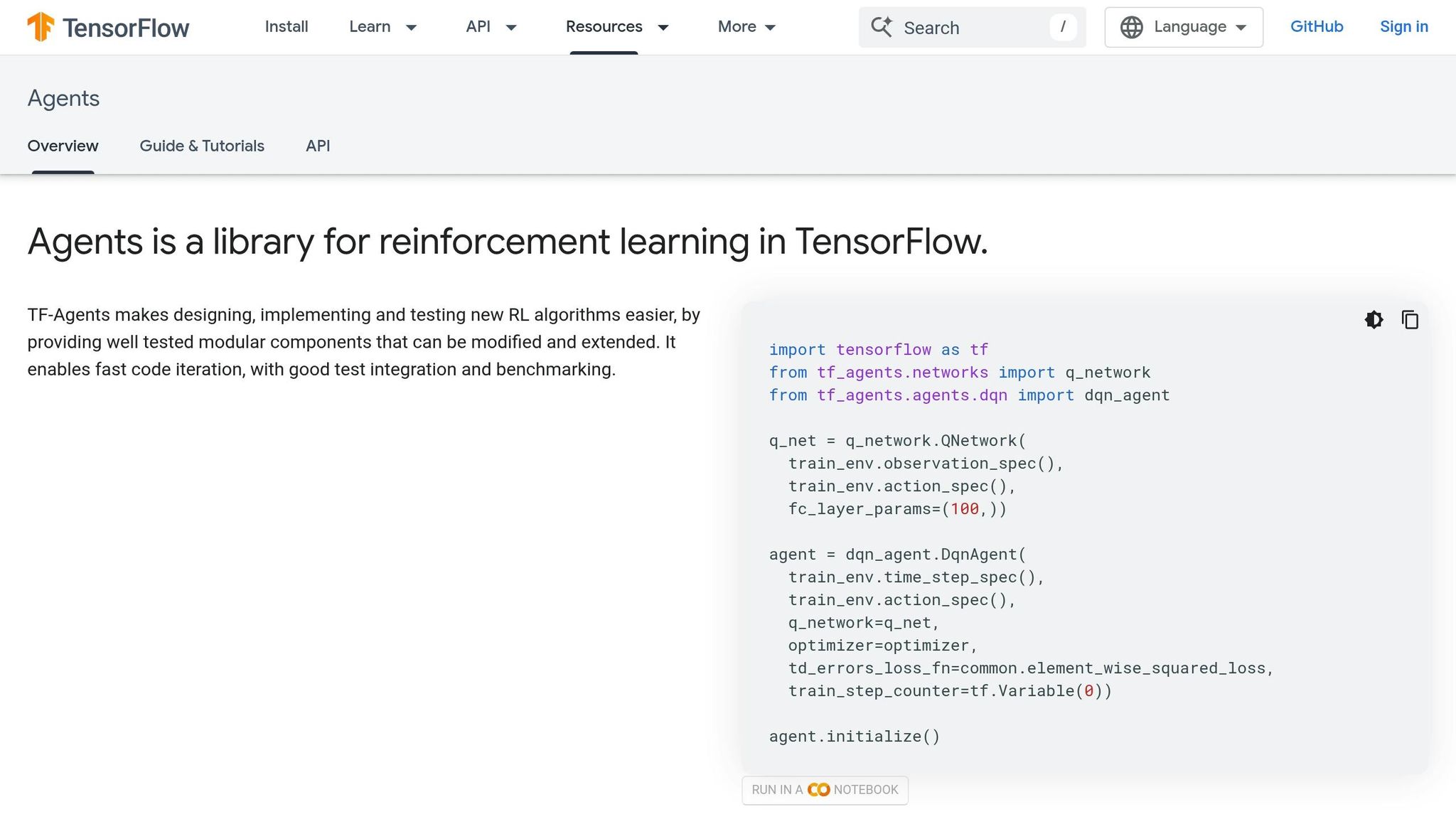Click the 'td_errors_loss_fn' code line
Screen dimensions: 1456x819
(1031, 668)
